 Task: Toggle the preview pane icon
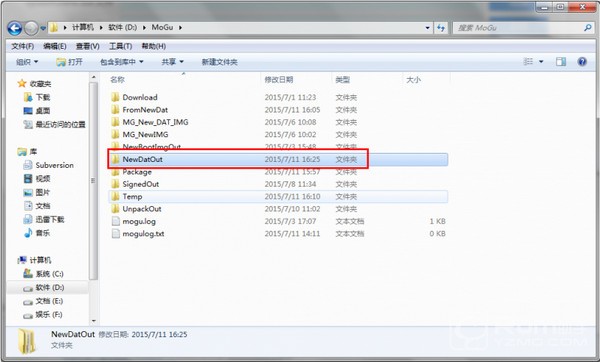click(x=561, y=62)
